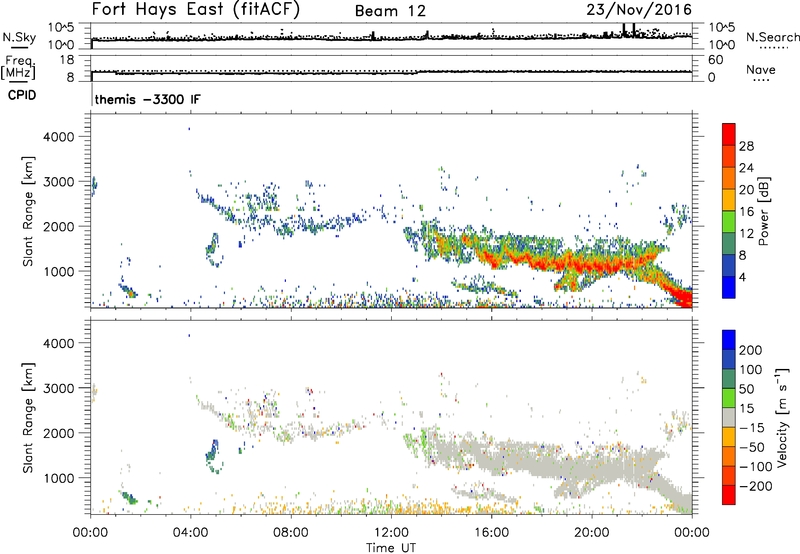Click "Slant Range [km]" on the velocity panel
This screenshot has height=554, width=800.
(x=28, y=418)
